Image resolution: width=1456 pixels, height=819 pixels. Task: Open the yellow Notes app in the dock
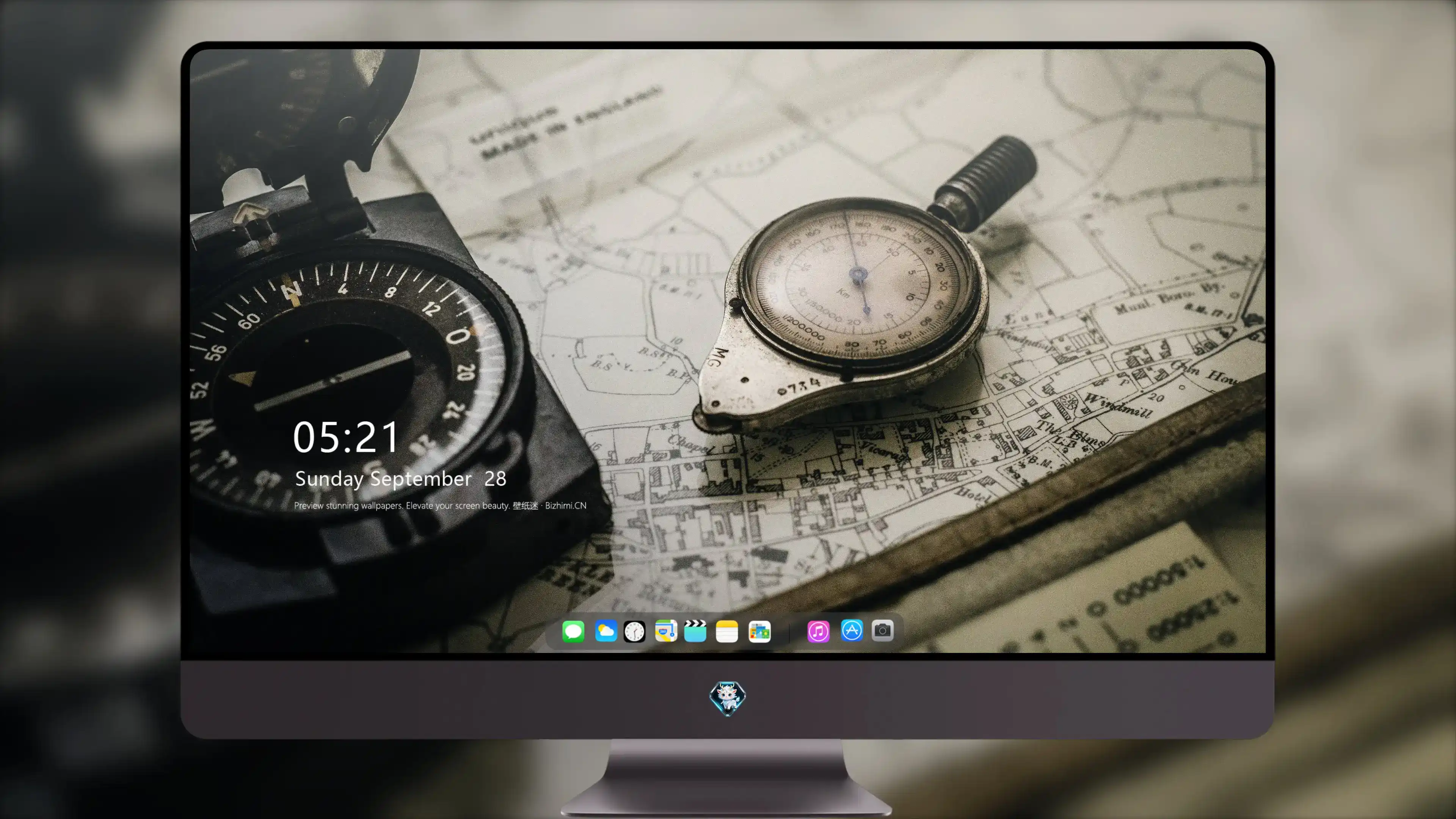click(x=727, y=631)
